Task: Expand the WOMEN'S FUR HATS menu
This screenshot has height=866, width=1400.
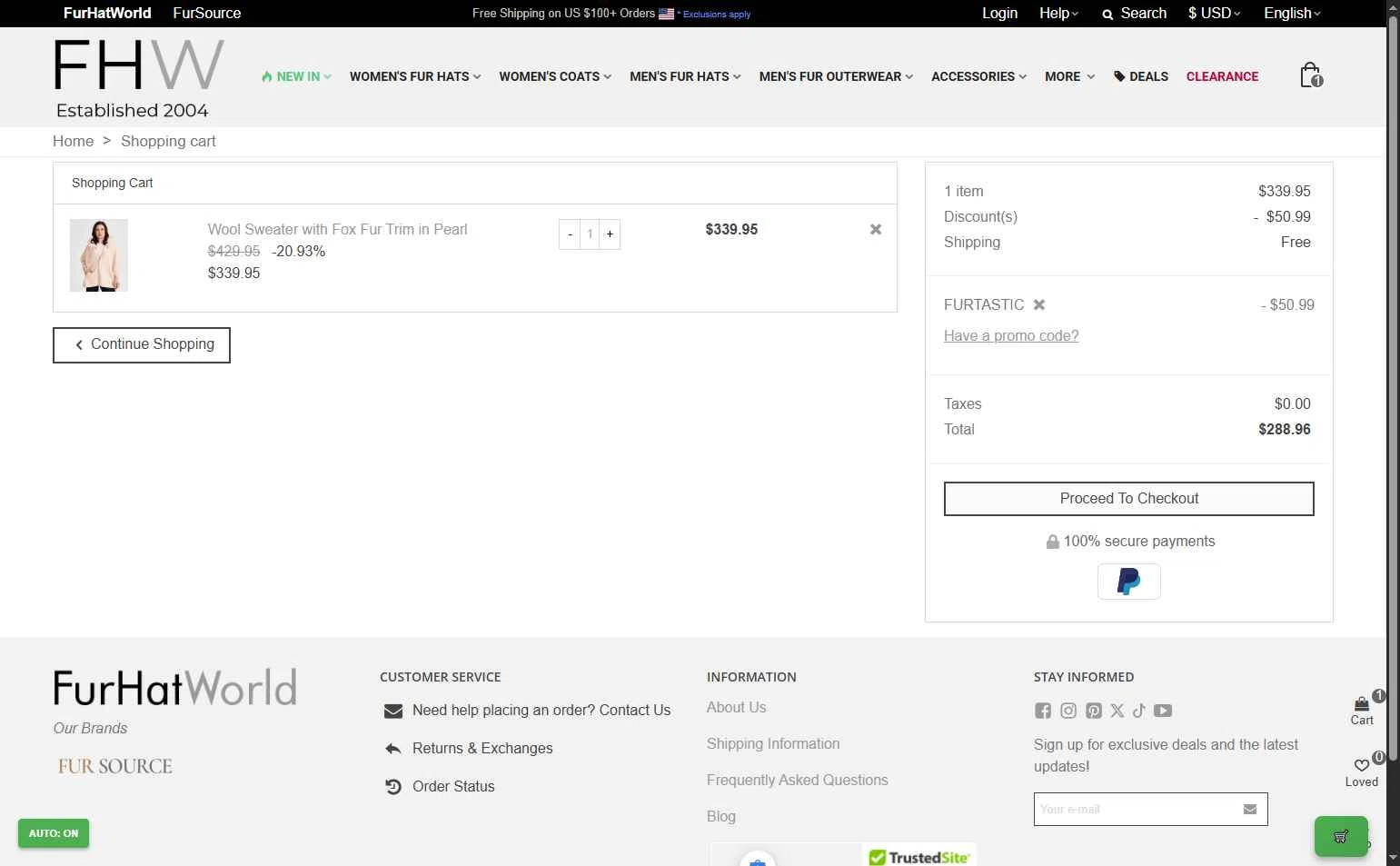Action: (x=415, y=76)
